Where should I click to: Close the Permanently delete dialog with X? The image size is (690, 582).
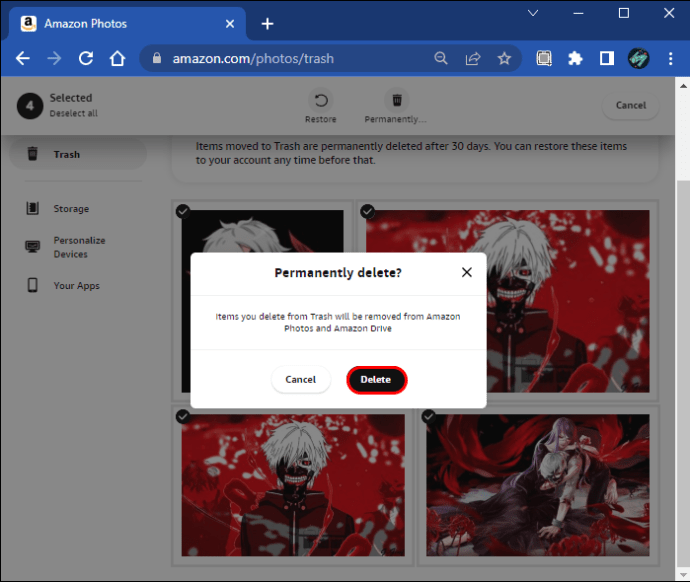click(467, 273)
